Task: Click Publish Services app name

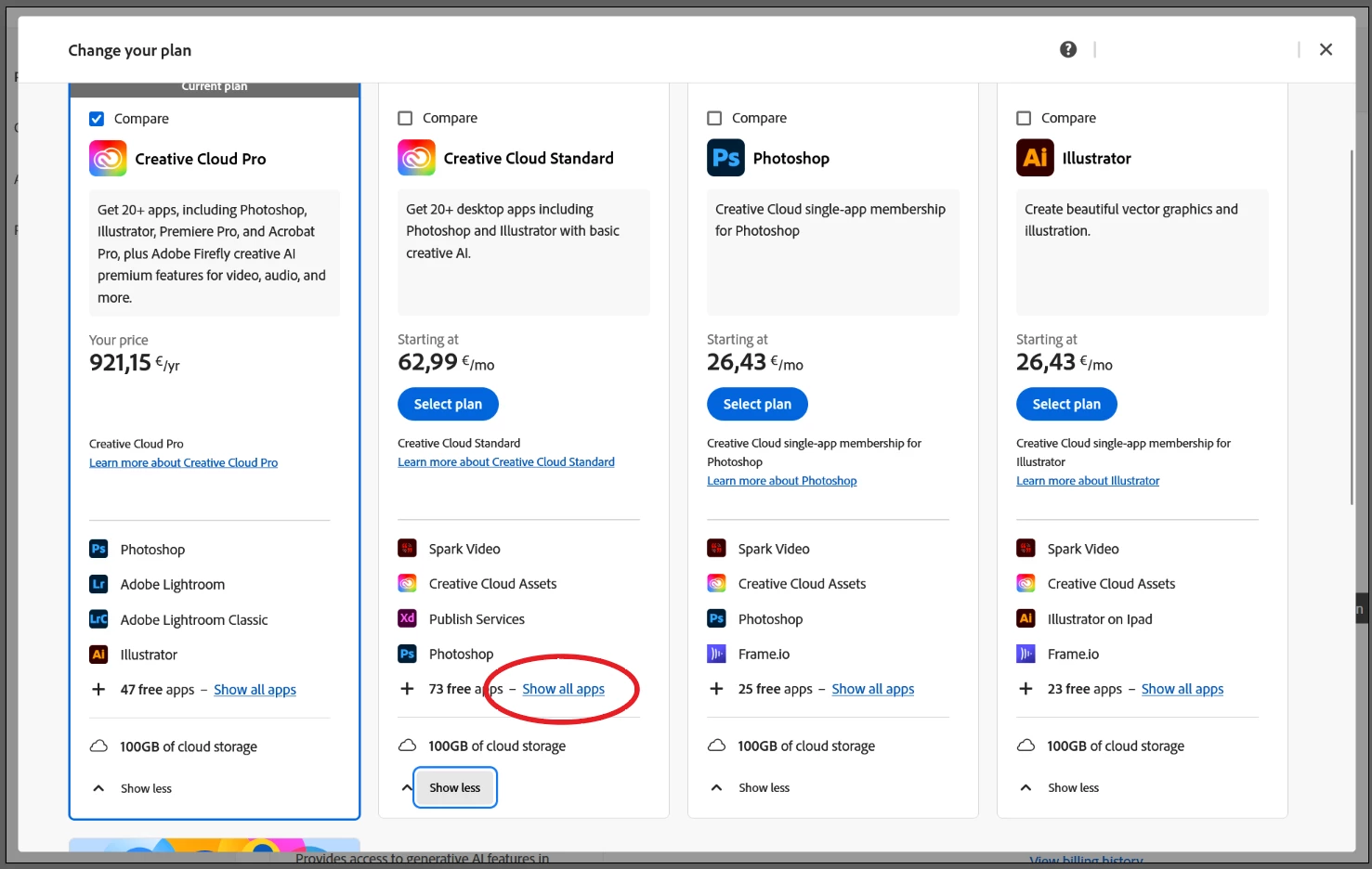Action: 477,618
